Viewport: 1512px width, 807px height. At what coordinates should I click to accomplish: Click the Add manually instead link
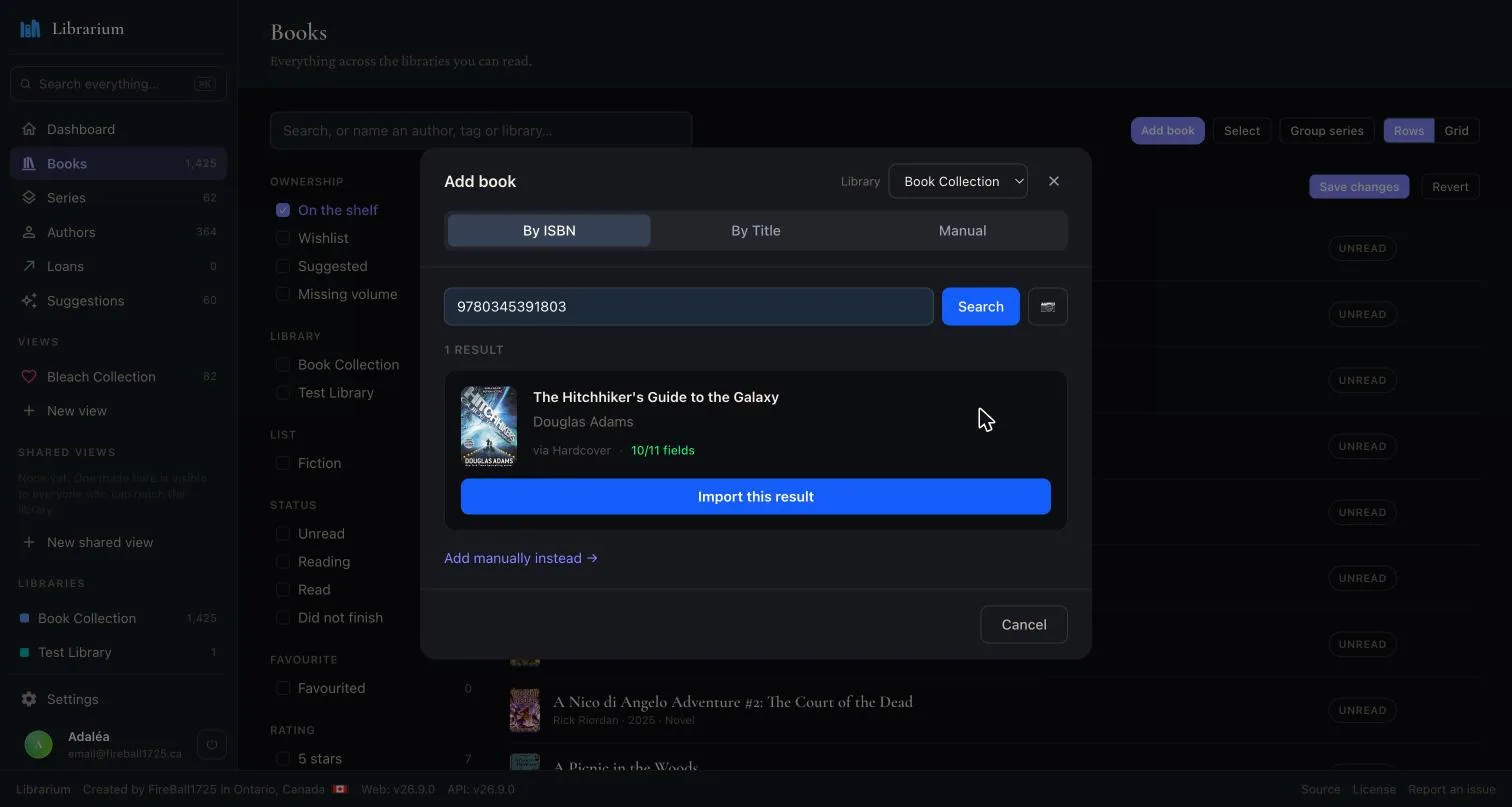pos(521,558)
